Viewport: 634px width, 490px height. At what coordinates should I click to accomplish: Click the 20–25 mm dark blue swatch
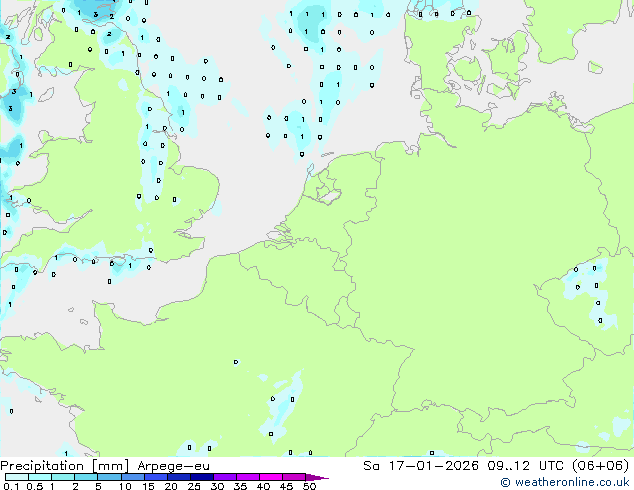[179, 477]
